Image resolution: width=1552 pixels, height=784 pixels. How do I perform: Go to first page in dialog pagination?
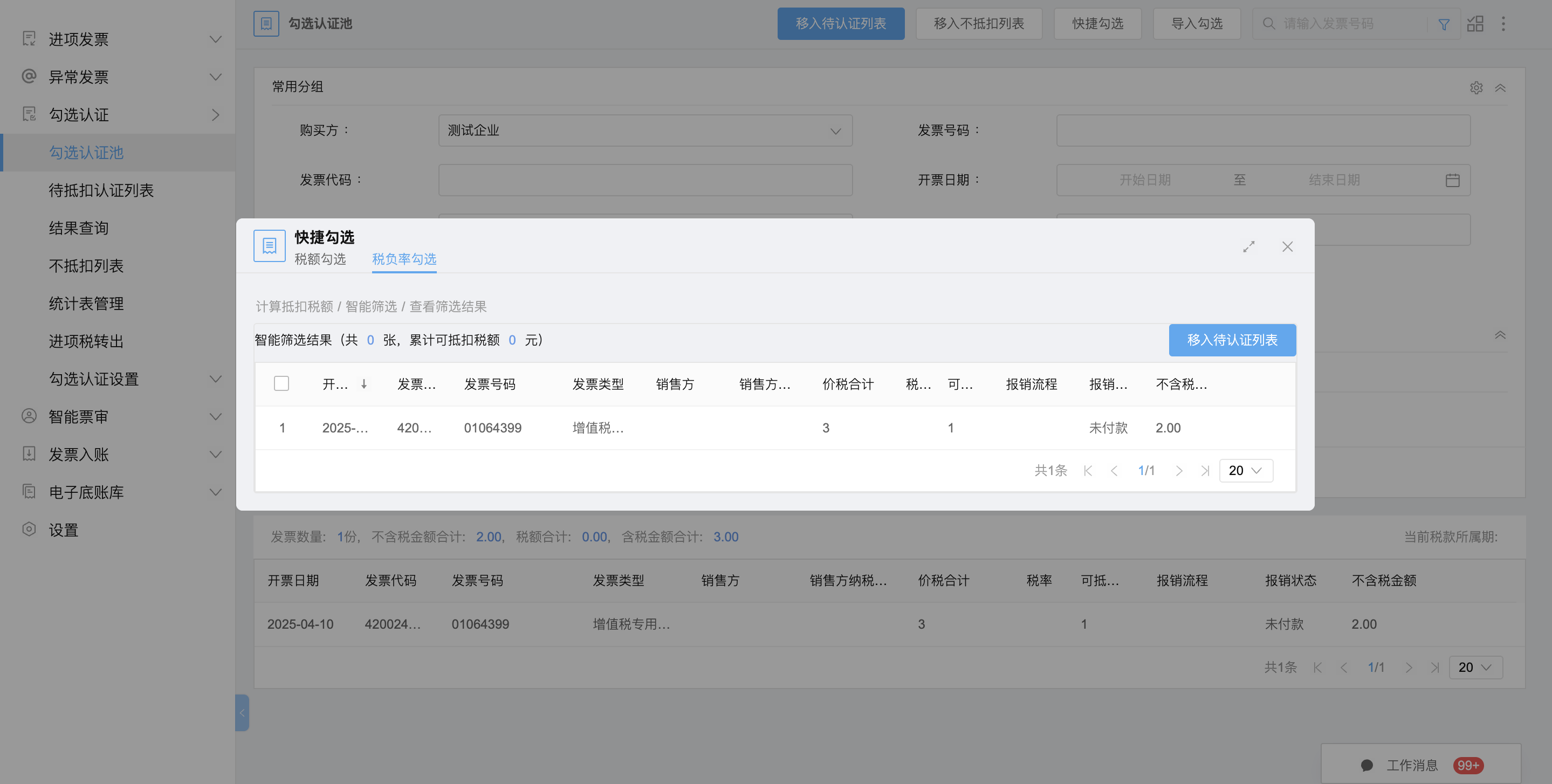coord(1088,471)
